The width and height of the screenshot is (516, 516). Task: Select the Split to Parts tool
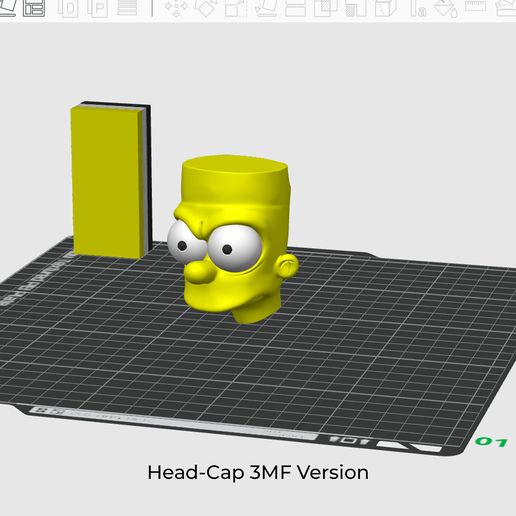(x=98, y=8)
